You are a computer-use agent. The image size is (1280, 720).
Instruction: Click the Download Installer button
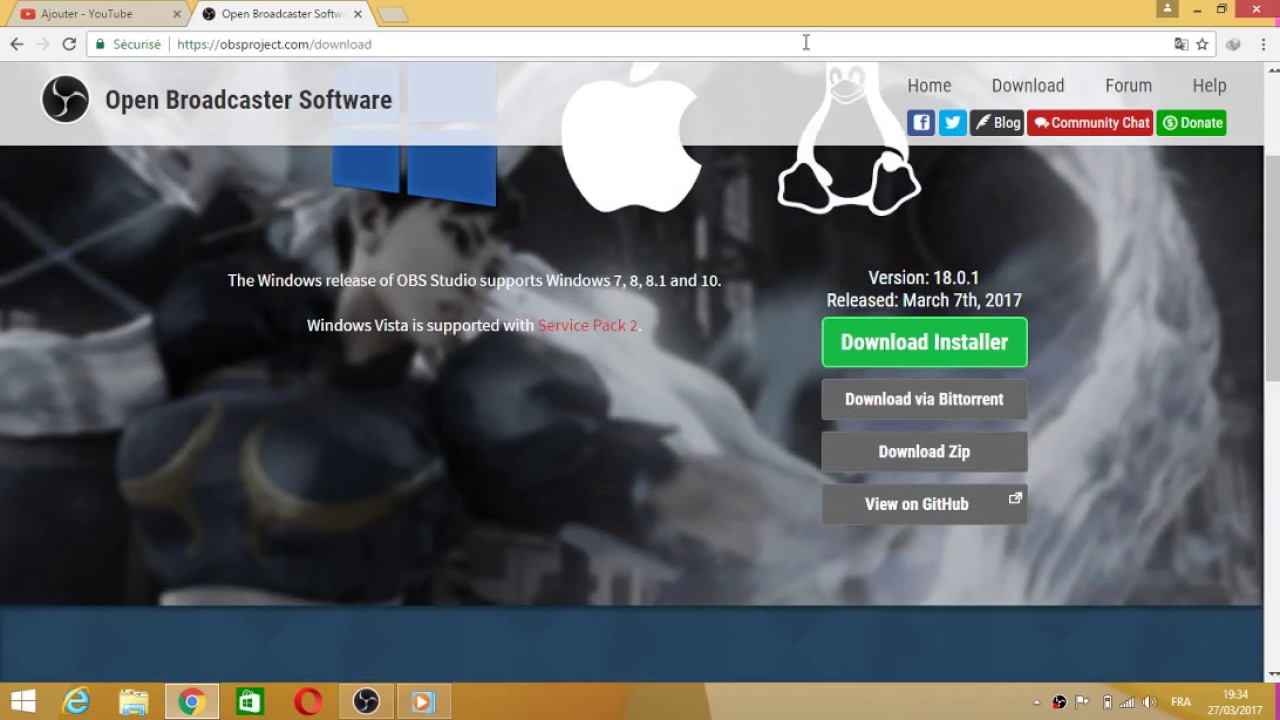[924, 342]
